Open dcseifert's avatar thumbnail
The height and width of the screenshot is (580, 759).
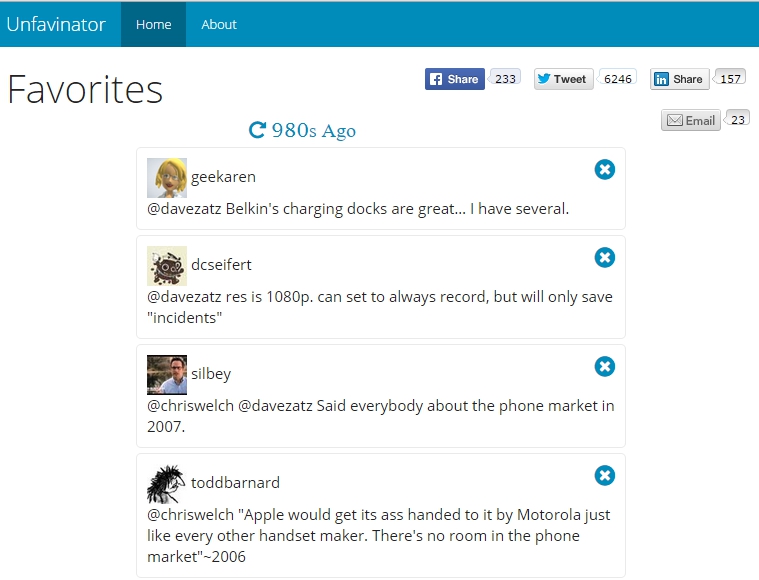(x=167, y=266)
